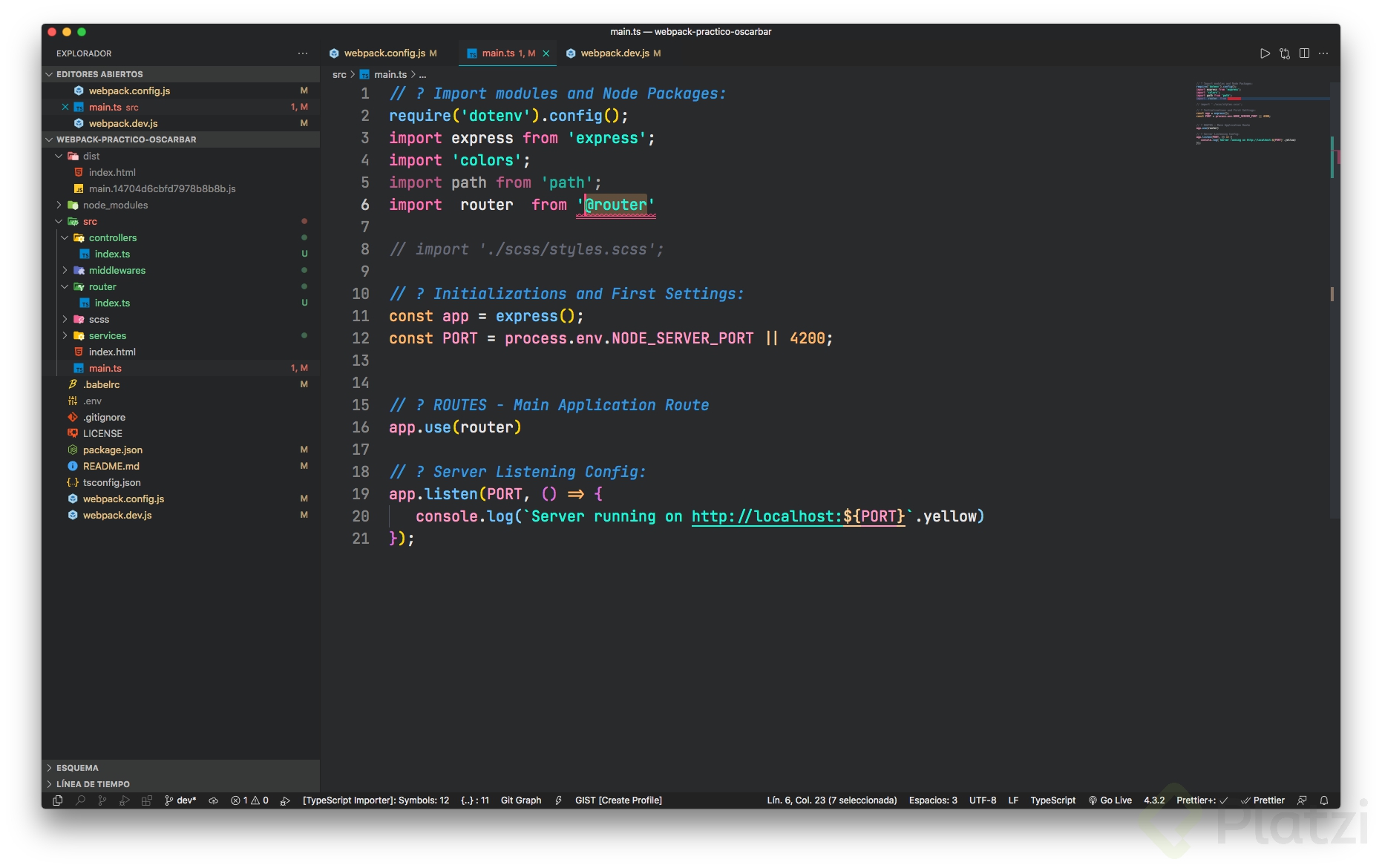Screen dimensions: 1382x868
Task: Click debug launch icon next to warnings
Action: point(285,800)
